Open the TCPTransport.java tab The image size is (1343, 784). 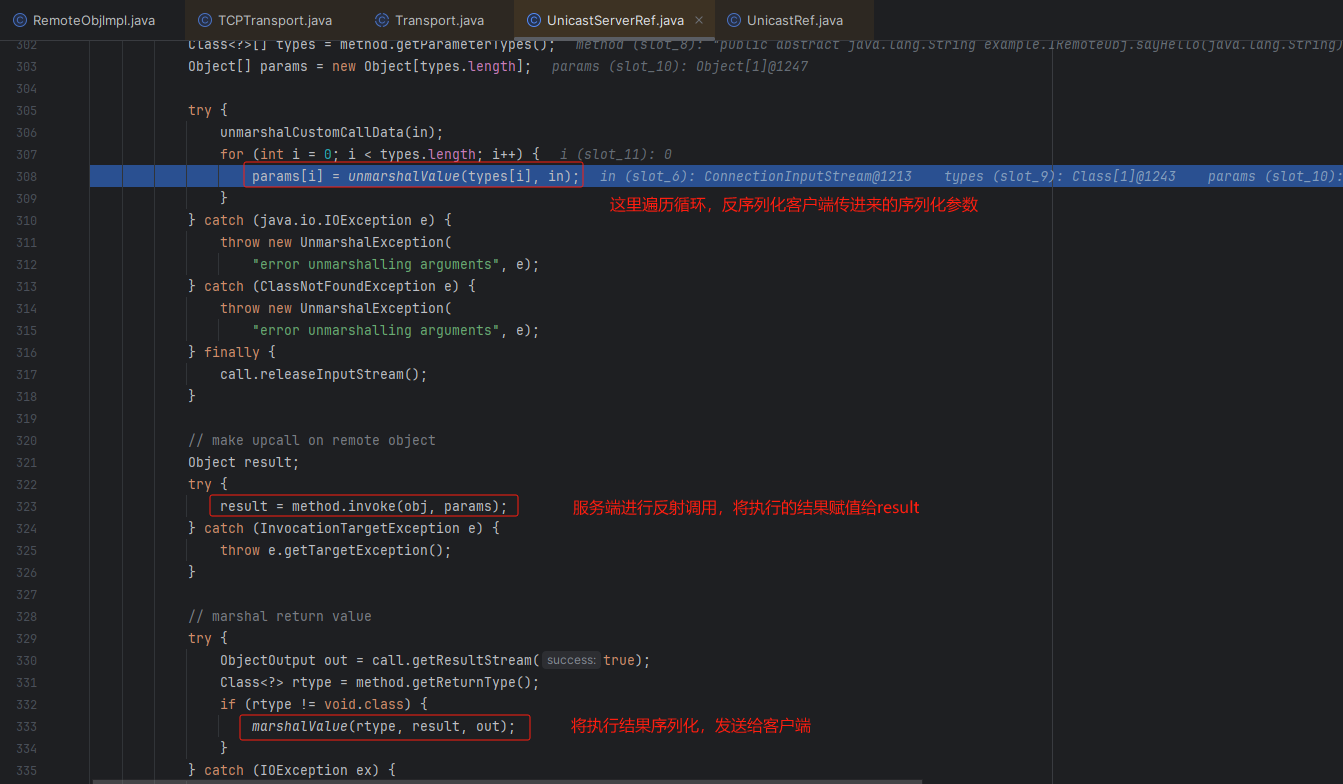(274, 20)
